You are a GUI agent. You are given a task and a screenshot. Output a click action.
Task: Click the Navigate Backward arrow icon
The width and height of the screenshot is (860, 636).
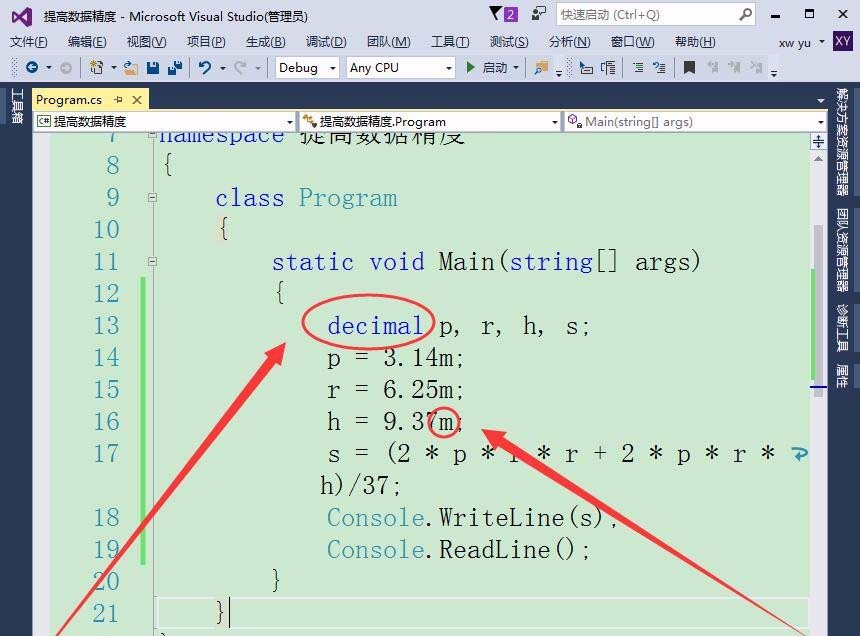31,67
